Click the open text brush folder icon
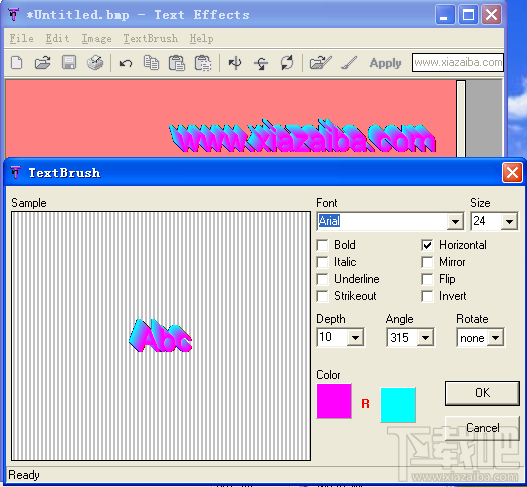The image size is (527, 487). tap(321, 63)
